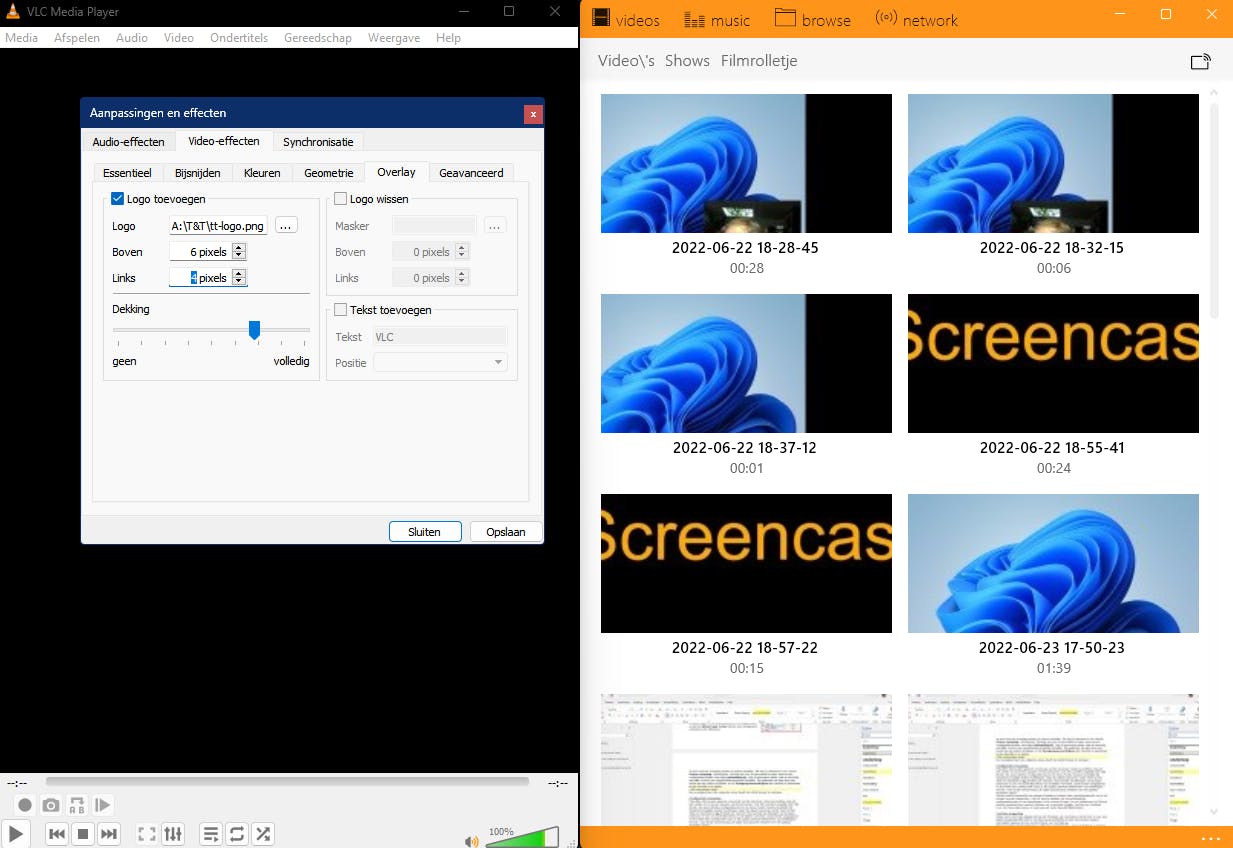Click the Play button in VLC
This screenshot has height=848, width=1233.
15,833
